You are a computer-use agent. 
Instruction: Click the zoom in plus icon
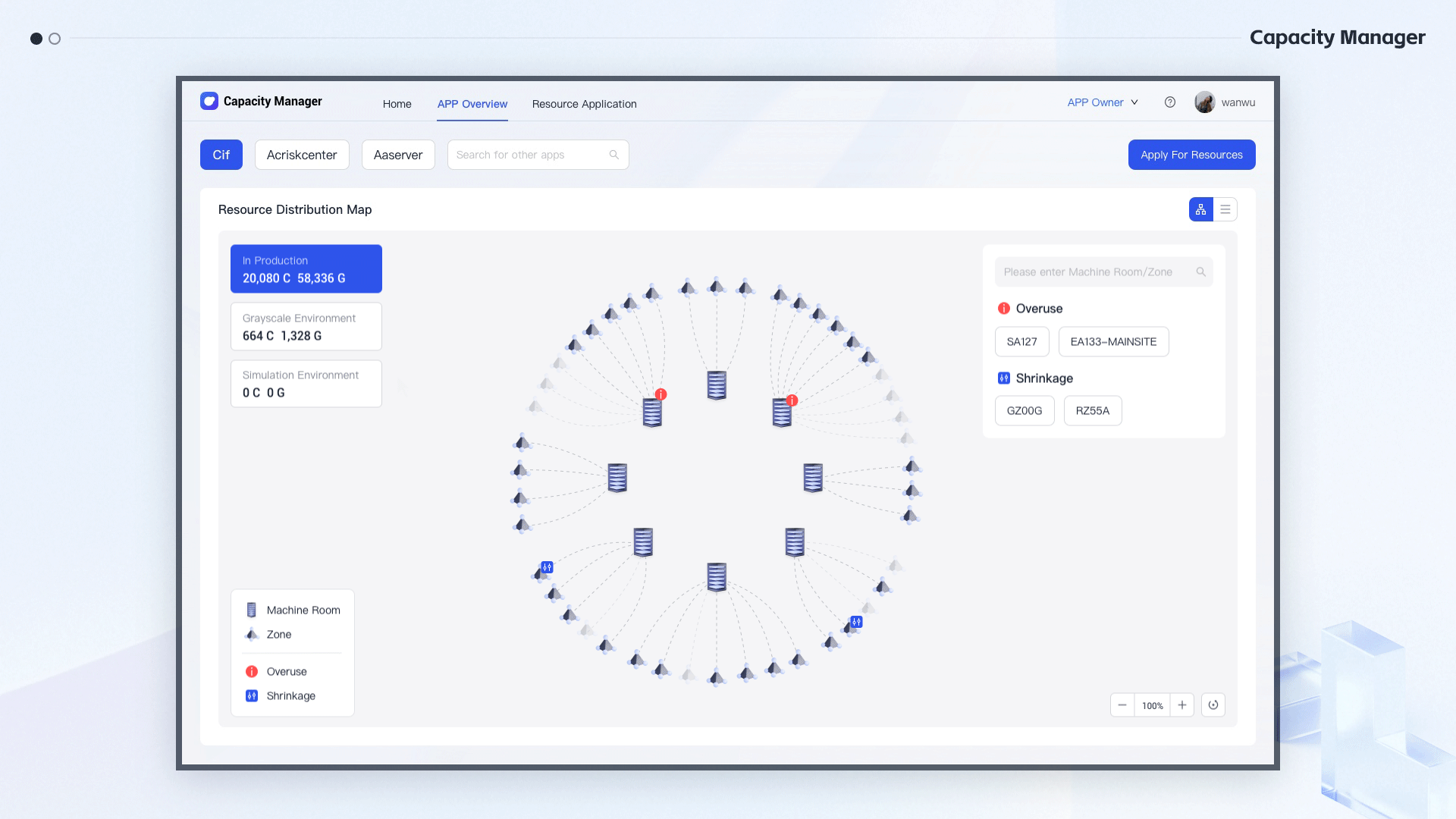pos(1182,705)
